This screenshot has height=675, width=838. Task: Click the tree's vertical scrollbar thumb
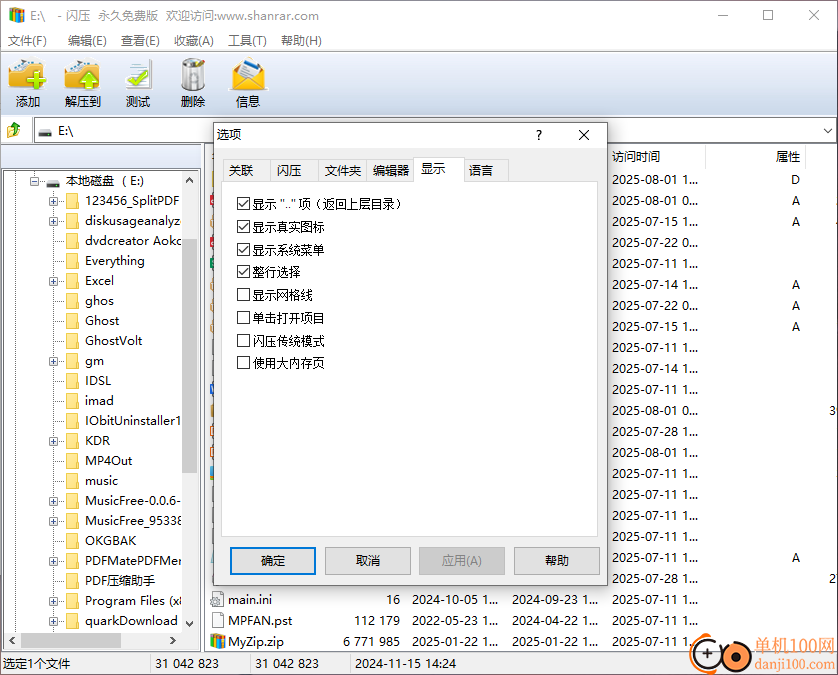pyautogui.click(x=189, y=355)
